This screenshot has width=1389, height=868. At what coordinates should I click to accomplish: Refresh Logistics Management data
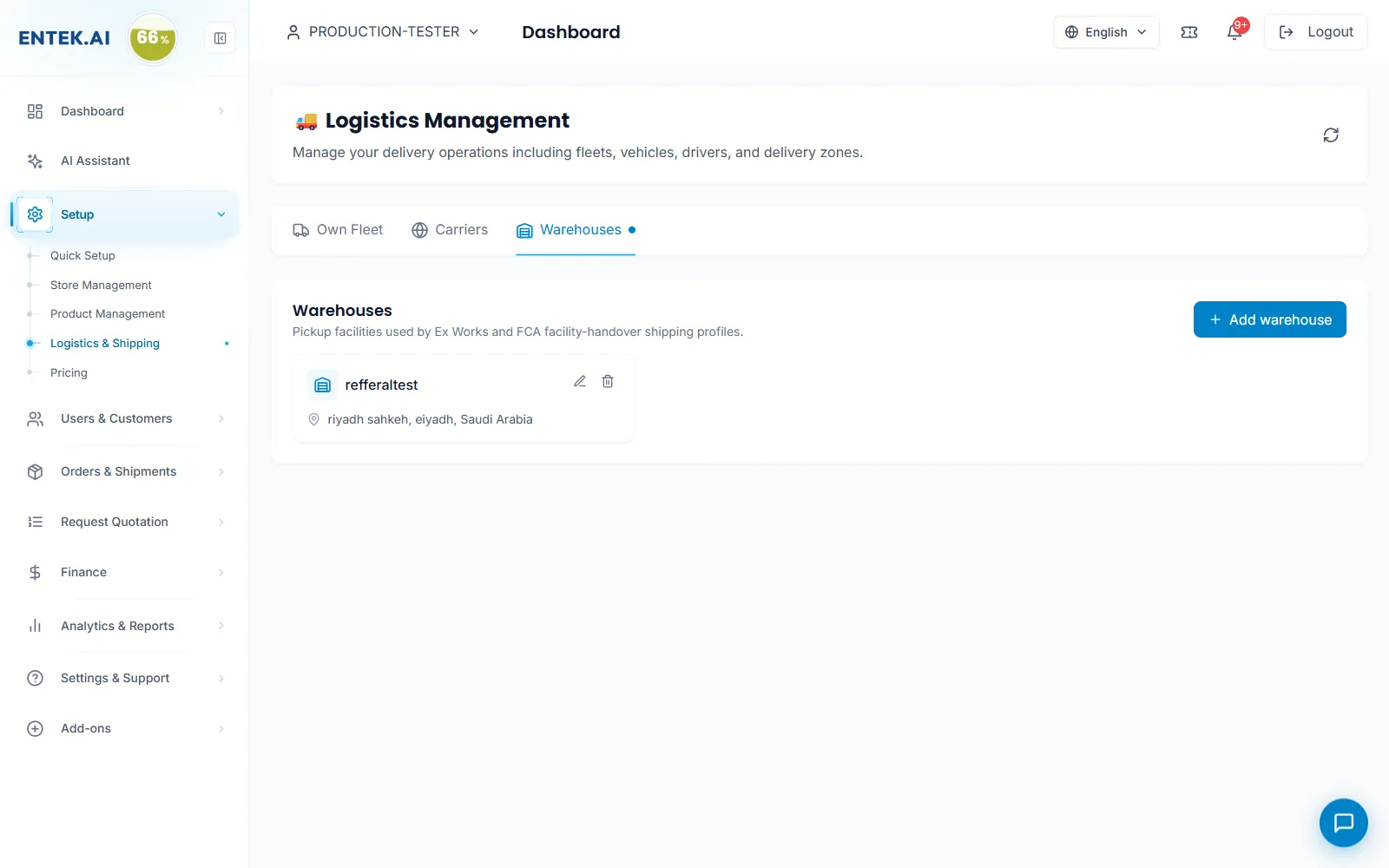(1331, 135)
